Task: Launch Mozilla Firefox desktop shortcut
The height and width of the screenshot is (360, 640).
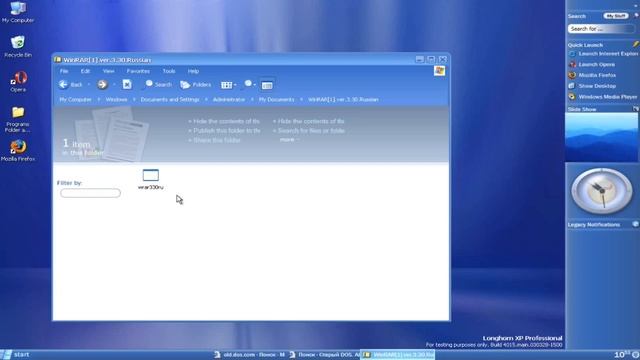Action: [18, 151]
